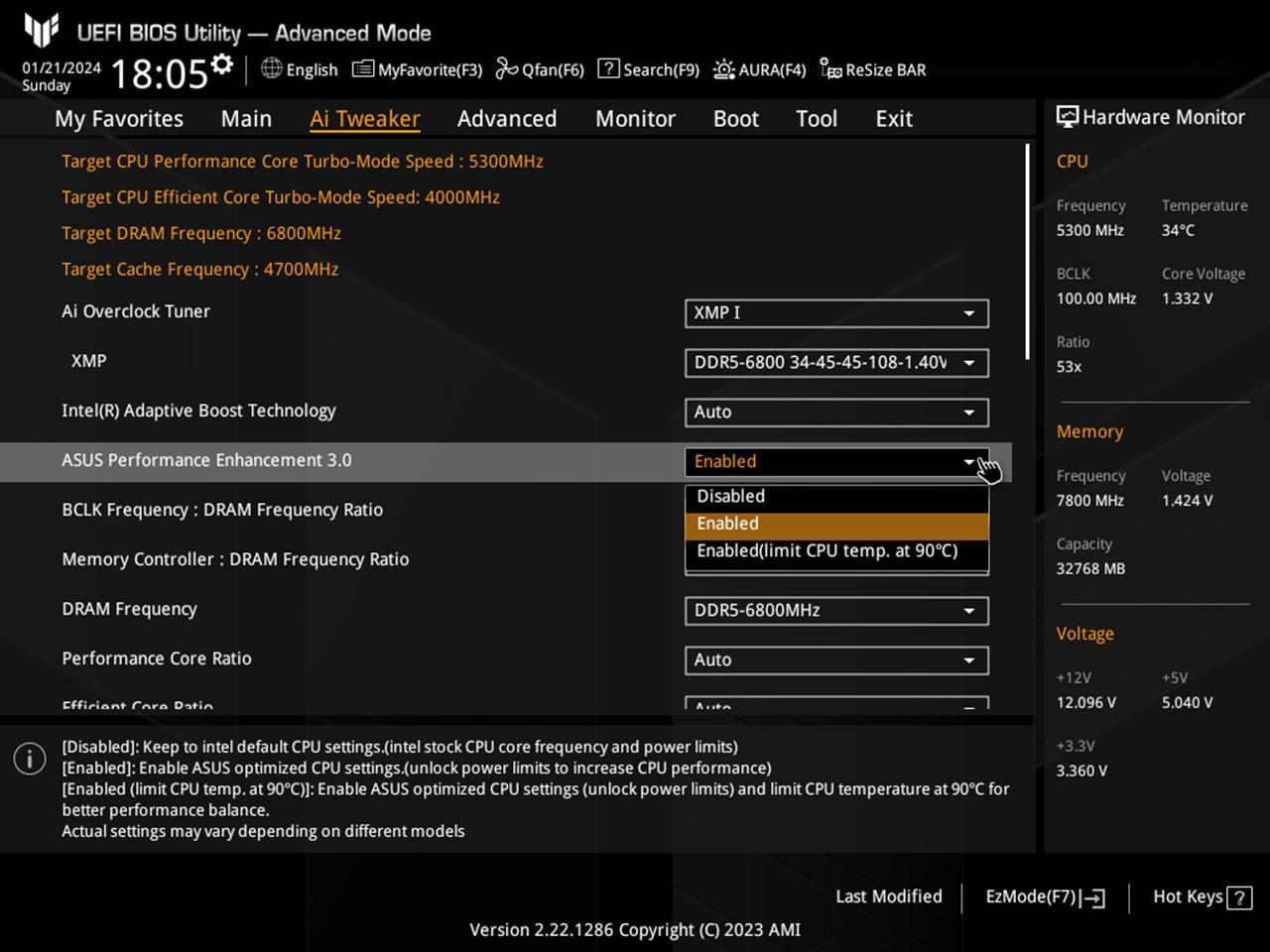Open MyFavorite(F3) list icon

pyautogui.click(x=363, y=69)
